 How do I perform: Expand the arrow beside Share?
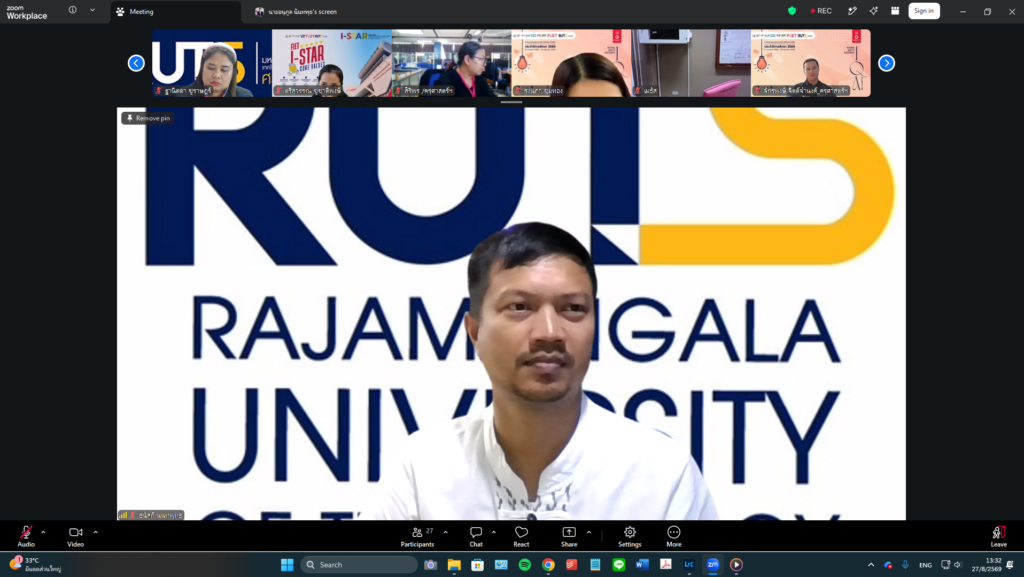(x=588, y=533)
